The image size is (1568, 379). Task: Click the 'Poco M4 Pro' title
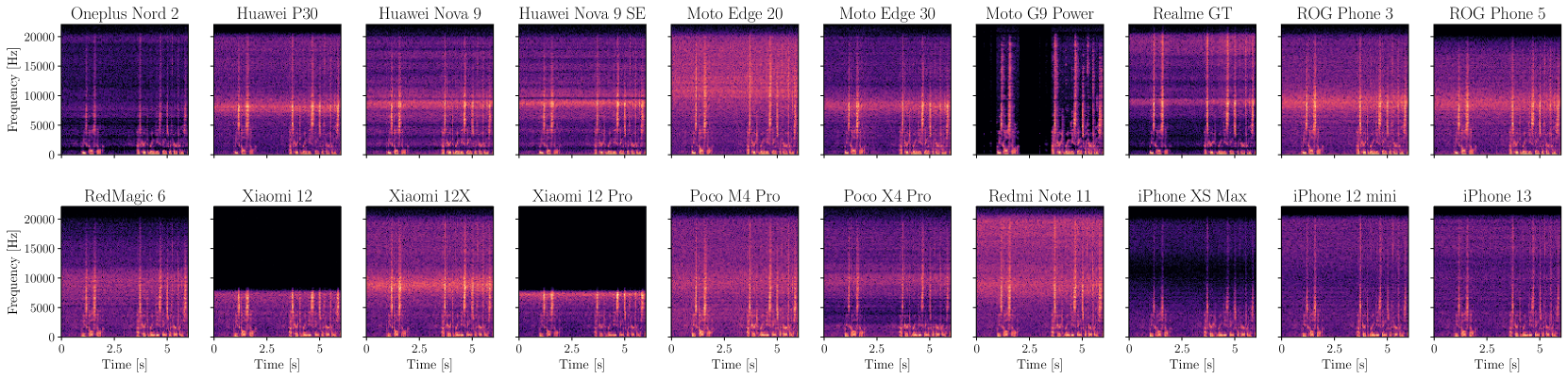(734, 196)
